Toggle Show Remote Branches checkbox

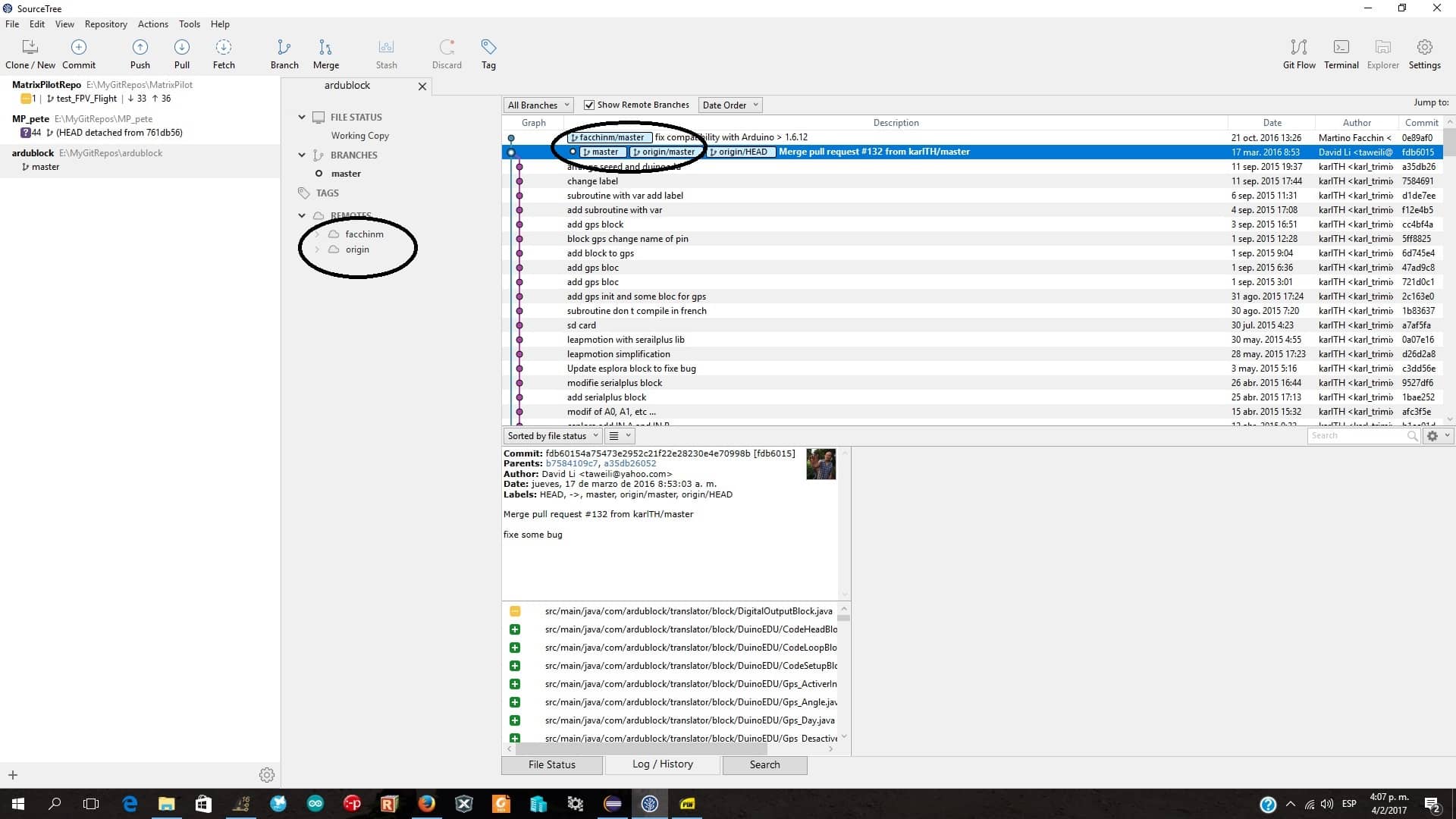tap(589, 105)
